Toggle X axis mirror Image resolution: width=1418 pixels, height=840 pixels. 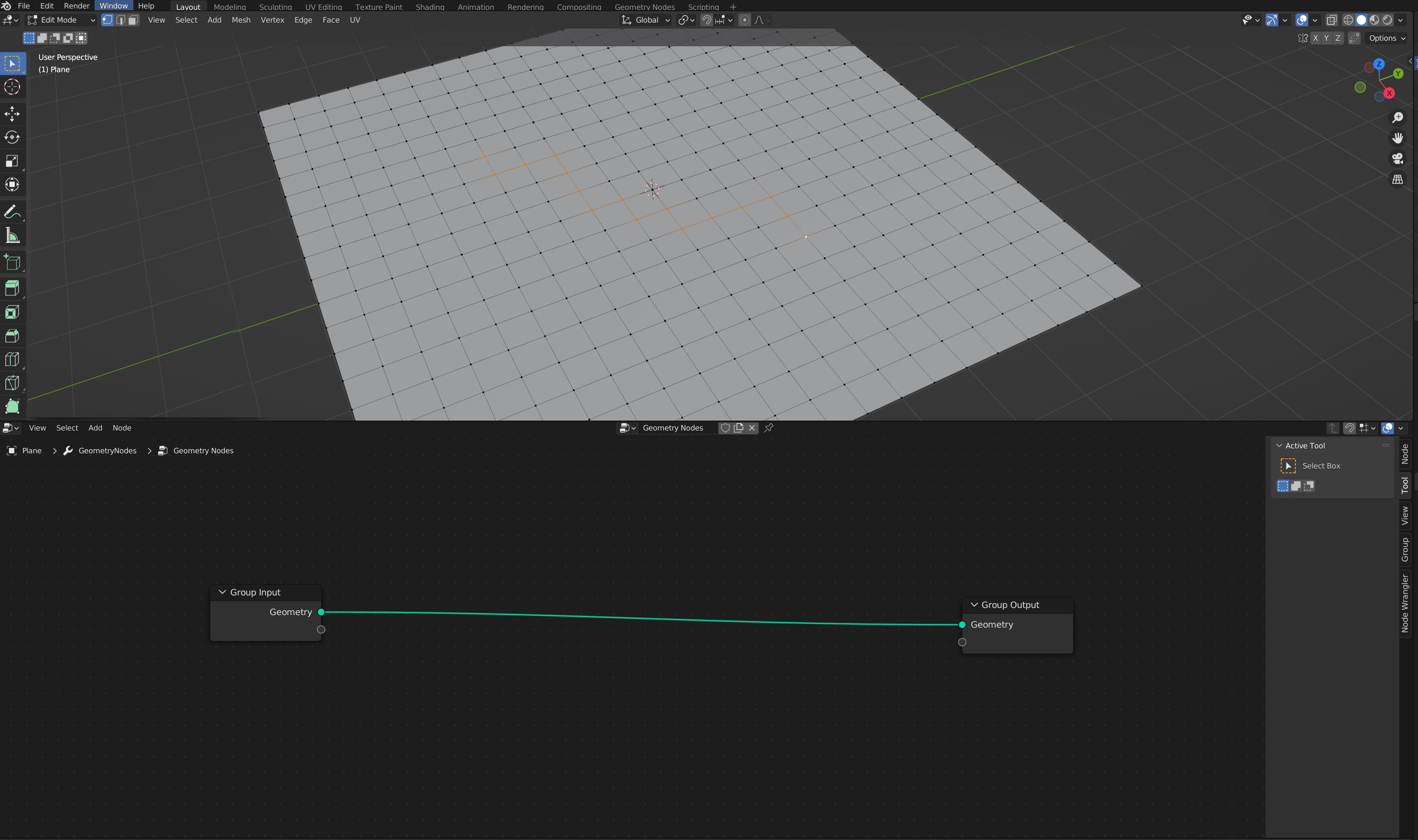click(1316, 38)
